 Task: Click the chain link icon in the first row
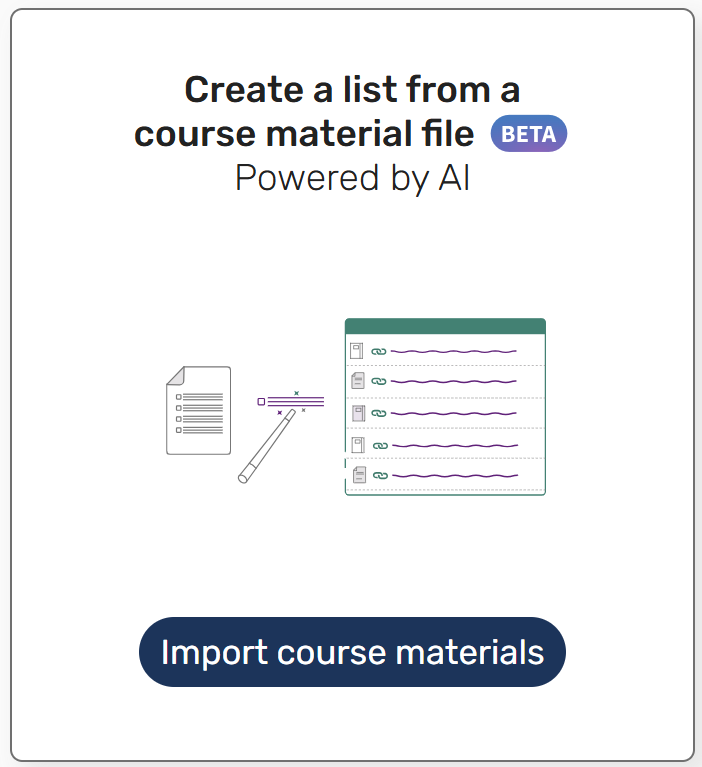pos(378,352)
